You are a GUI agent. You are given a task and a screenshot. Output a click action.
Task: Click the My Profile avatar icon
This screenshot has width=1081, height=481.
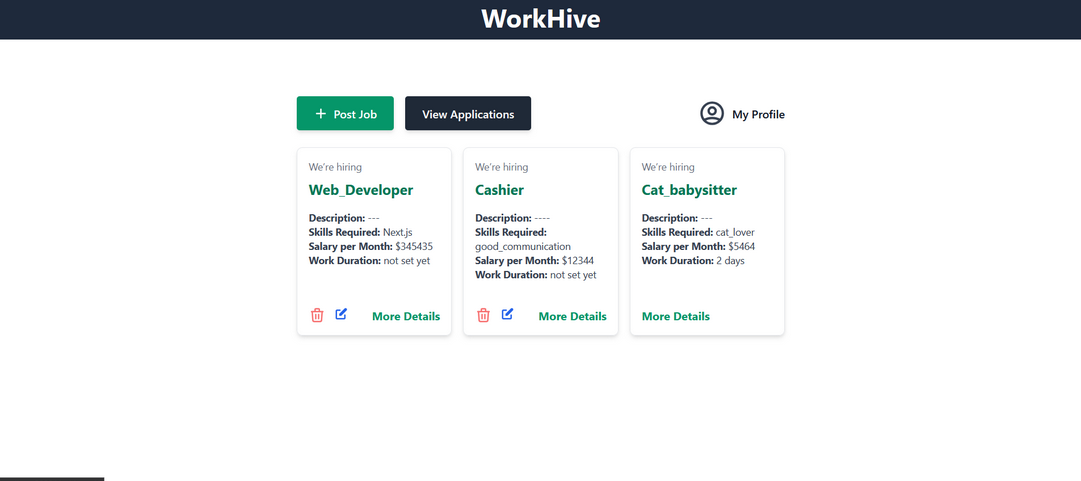pos(711,114)
